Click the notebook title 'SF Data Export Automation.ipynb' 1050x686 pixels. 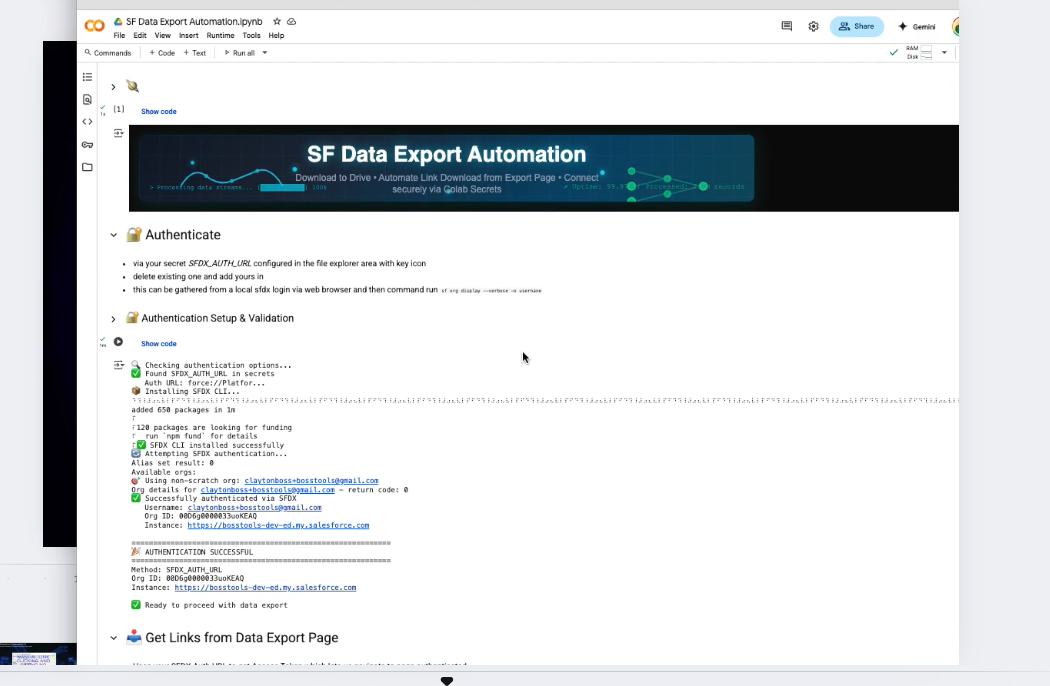(194, 21)
